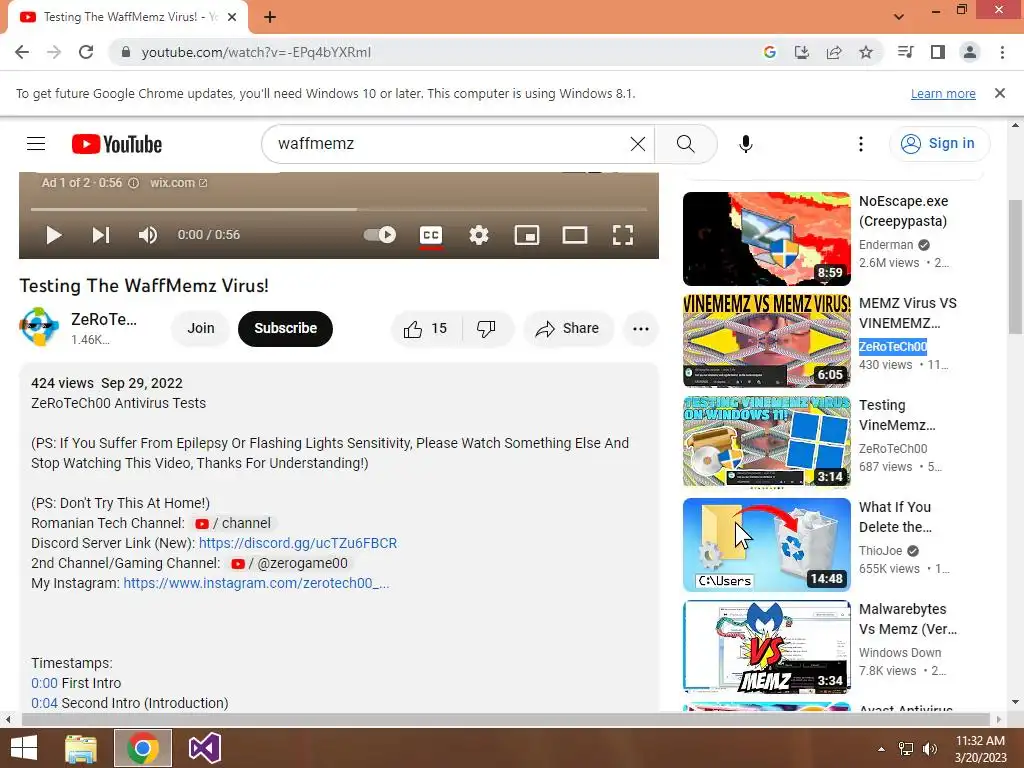The width and height of the screenshot is (1024, 768).
Task: Open the Chrome profile avatar
Action: point(970,52)
